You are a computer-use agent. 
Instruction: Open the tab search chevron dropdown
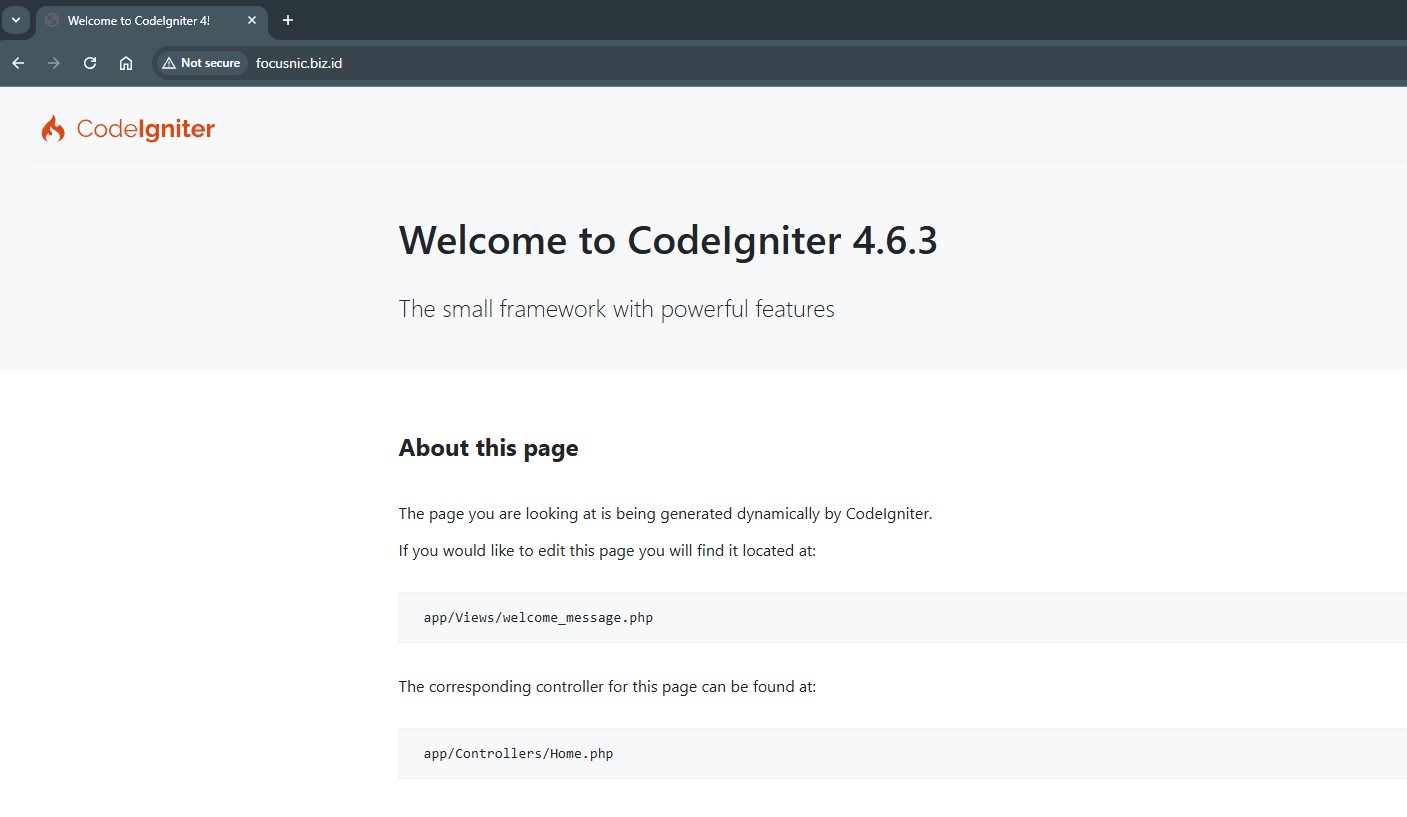pyautogui.click(x=15, y=20)
